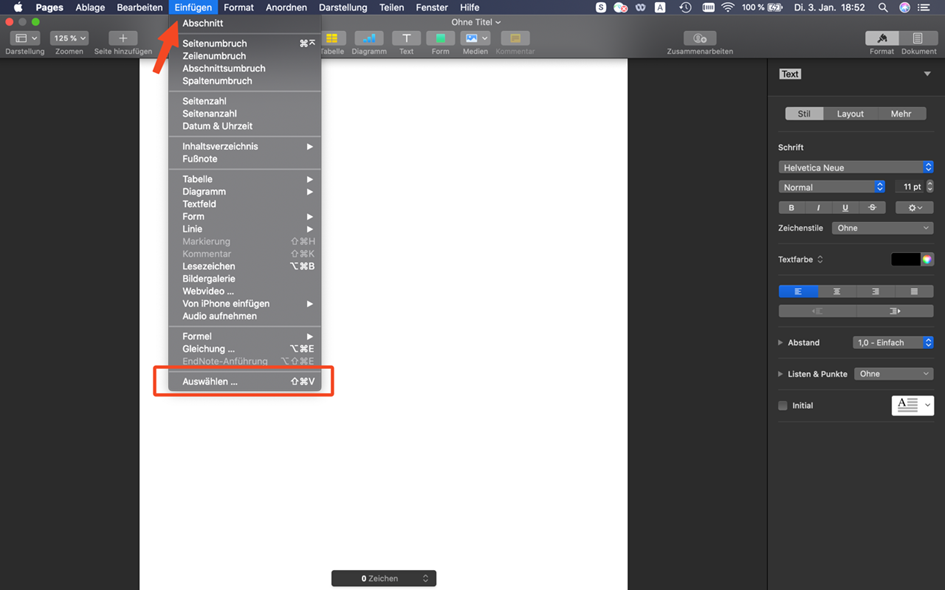Click the Zusammenarbeiten toolbar icon
This screenshot has width=945, height=590.
[700, 38]
